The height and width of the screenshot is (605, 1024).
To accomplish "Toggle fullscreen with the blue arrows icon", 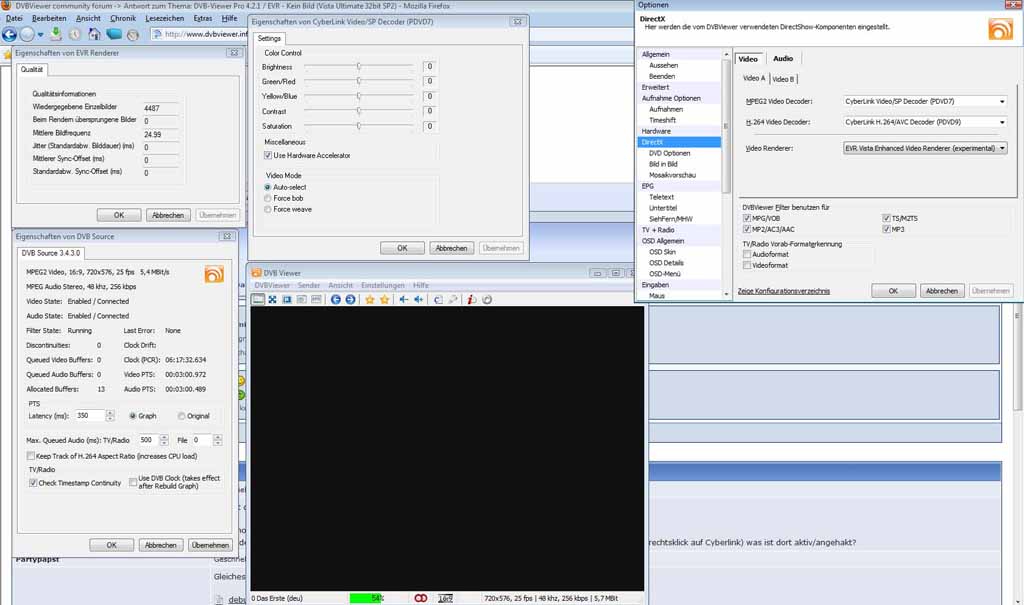I will 272,299.
